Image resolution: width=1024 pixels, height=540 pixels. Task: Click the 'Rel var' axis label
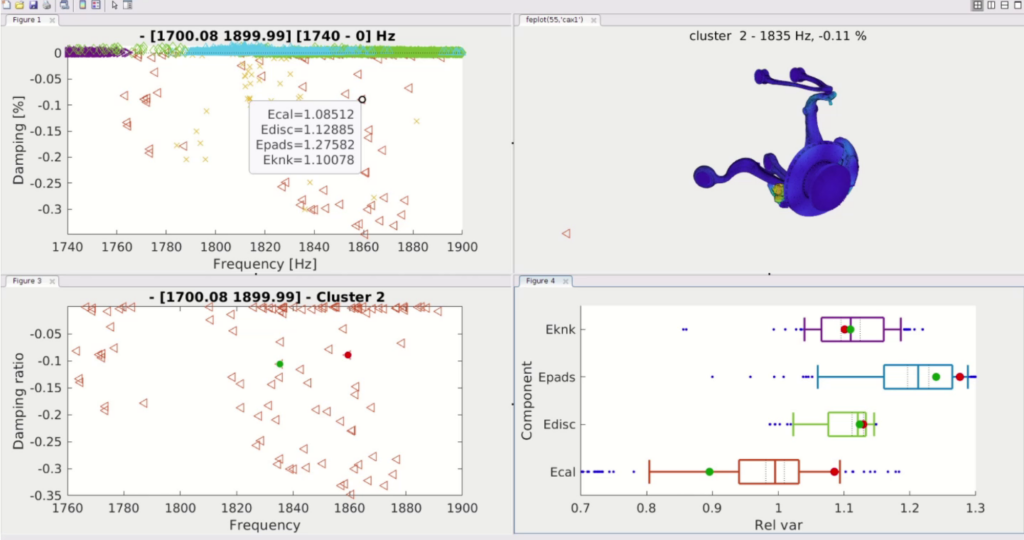coord(778,525)
